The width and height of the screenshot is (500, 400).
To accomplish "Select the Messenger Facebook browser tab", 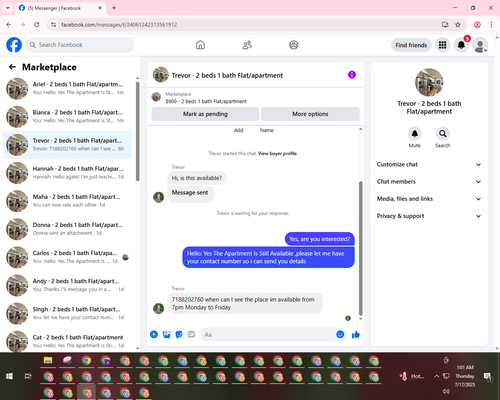I will tap(61, 8).
